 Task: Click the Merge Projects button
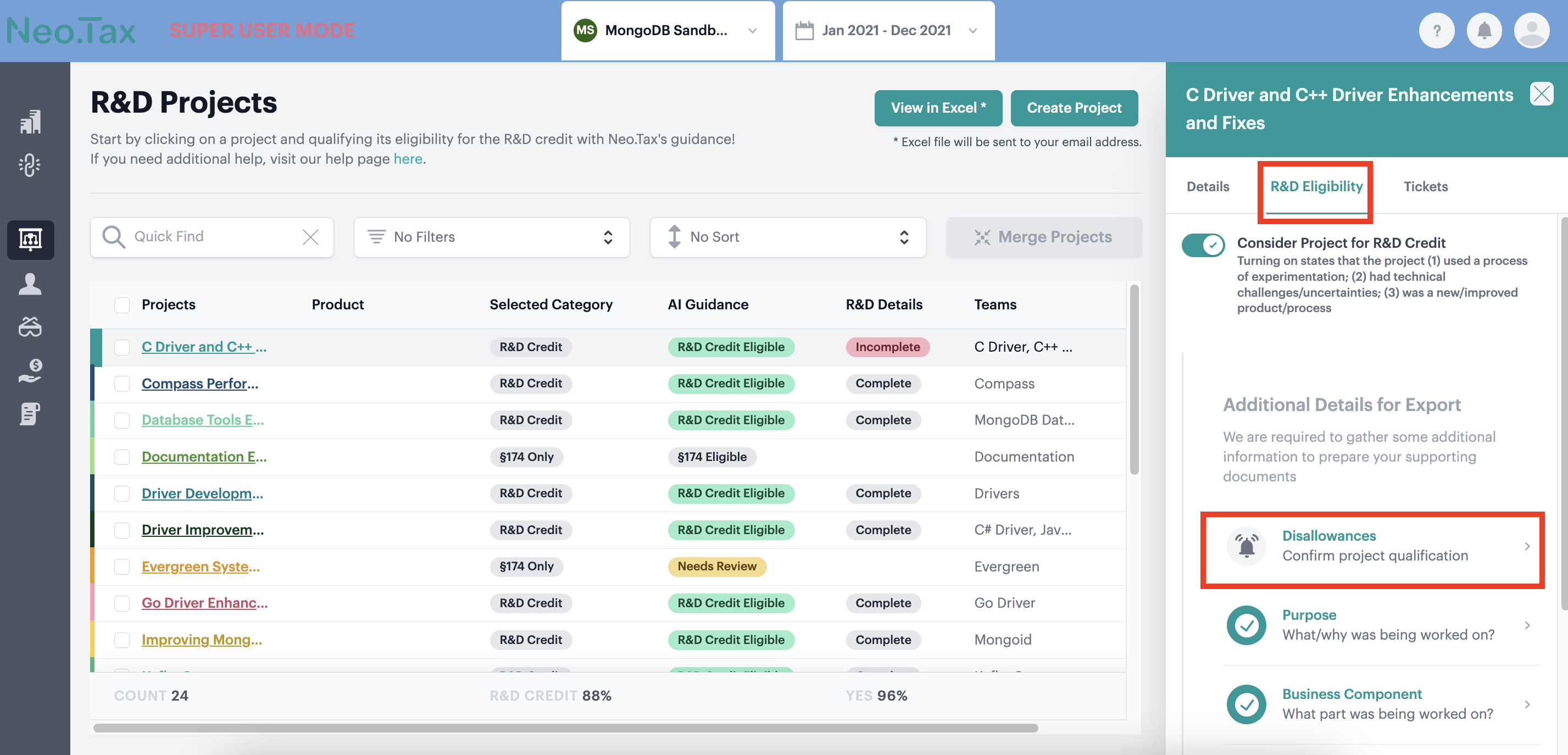coord(1044,237)
